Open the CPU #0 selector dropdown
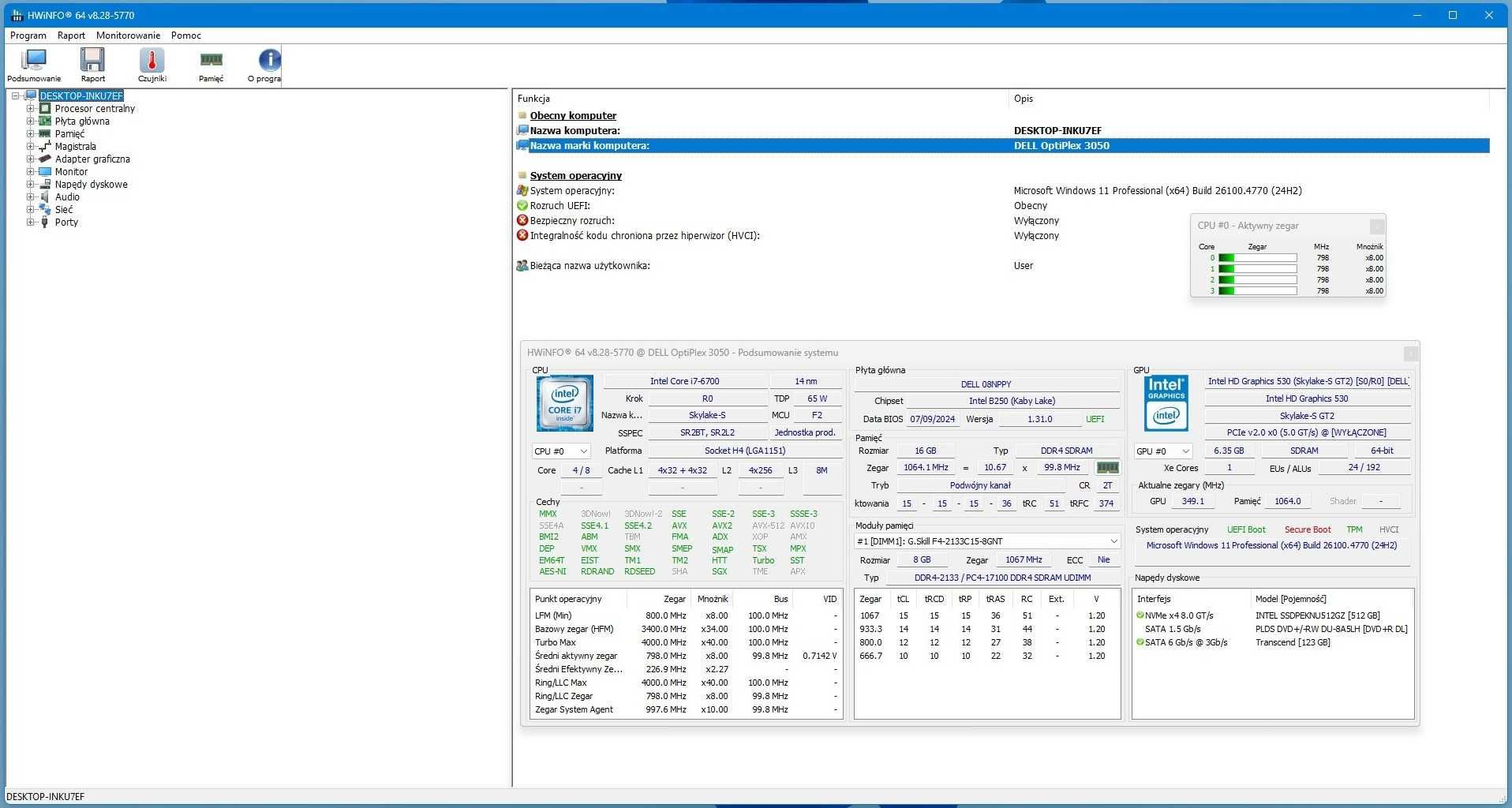Screen dimensions: 1512x808 561,451
